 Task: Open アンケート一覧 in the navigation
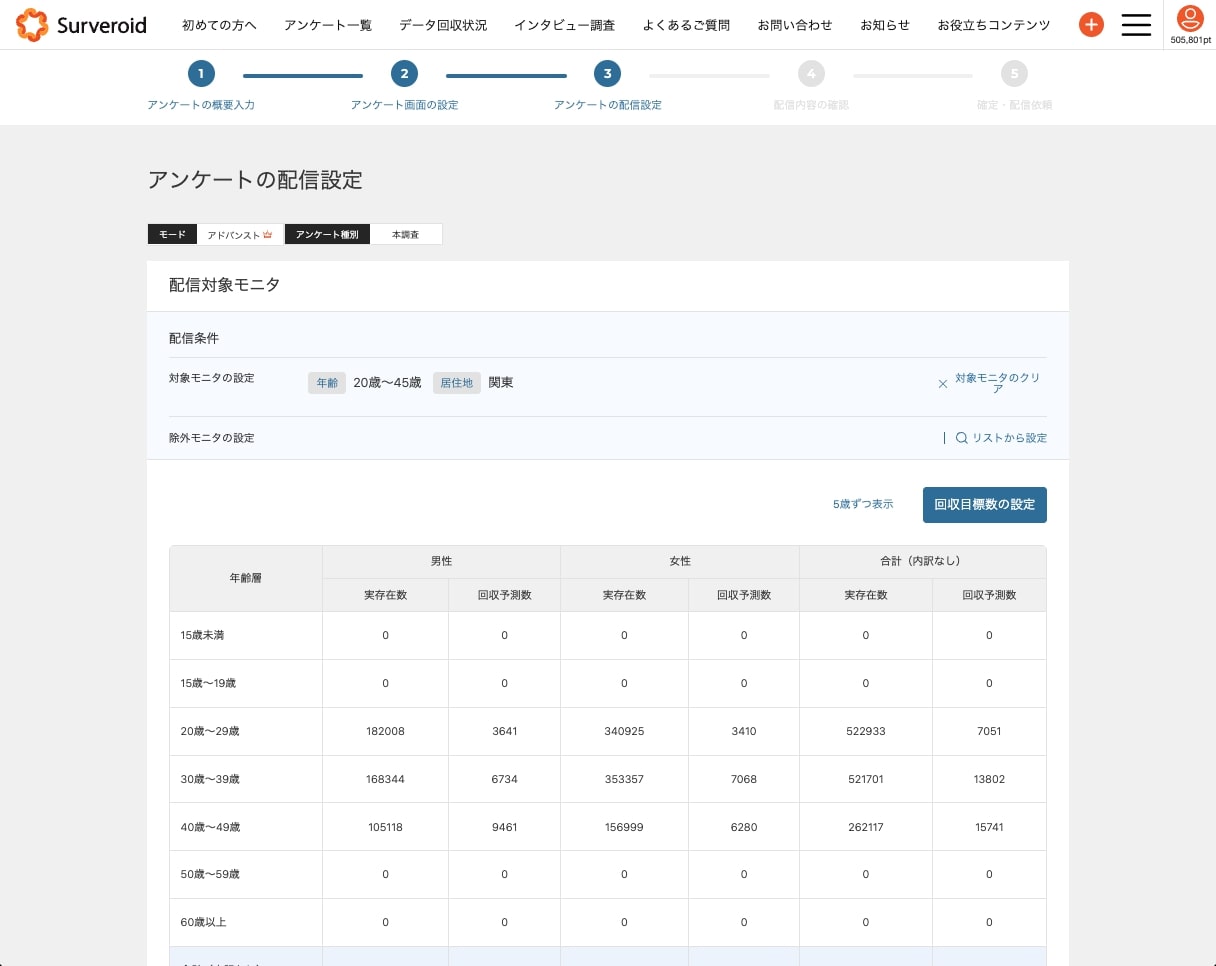(327, 25)
